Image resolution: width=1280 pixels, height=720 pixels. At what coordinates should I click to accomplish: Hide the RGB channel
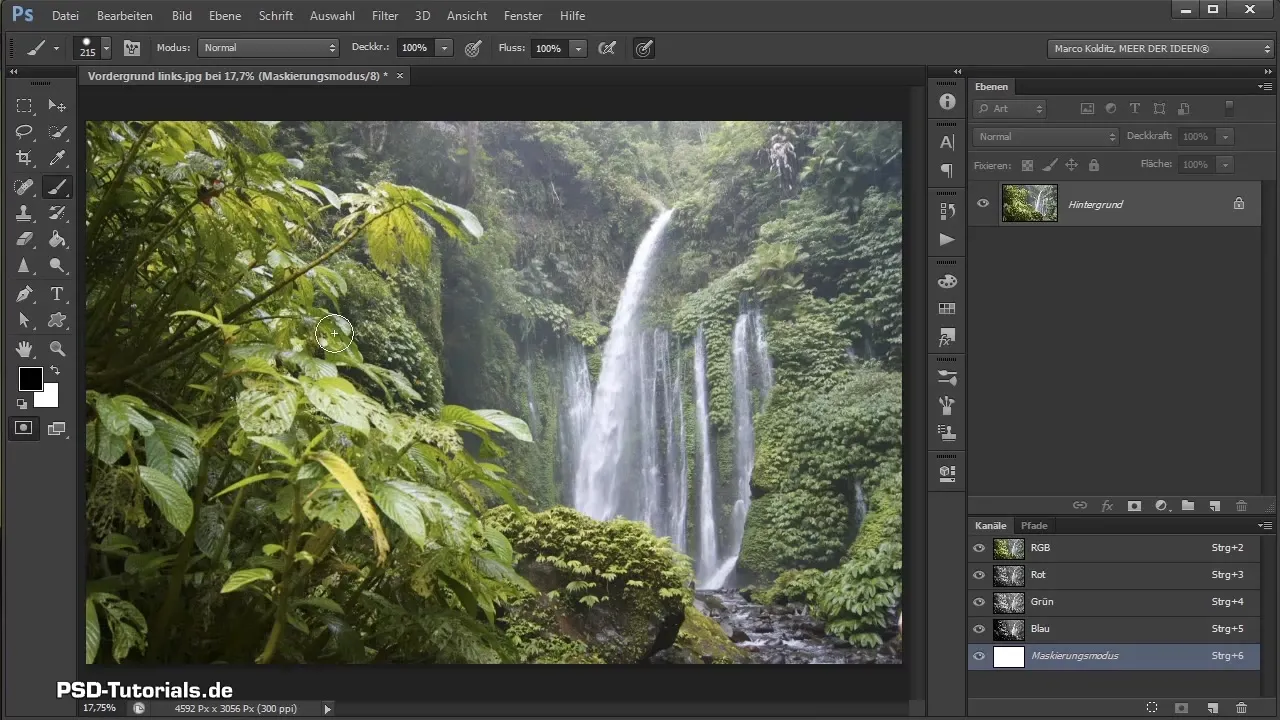[x=979, y=548]
